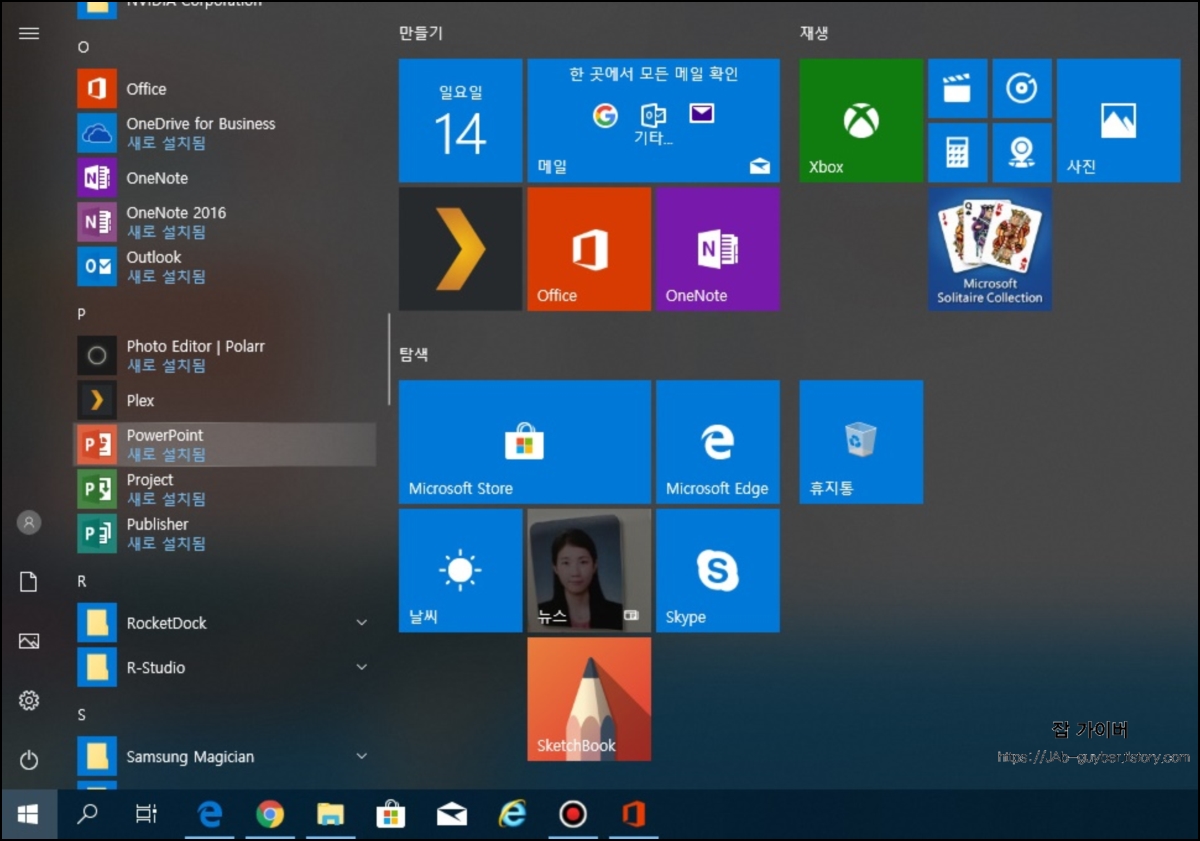Image resolution: width=1200 pixels, height=841 pixels.
Task: Click the 만들기 tile group header
Action: 420,33
